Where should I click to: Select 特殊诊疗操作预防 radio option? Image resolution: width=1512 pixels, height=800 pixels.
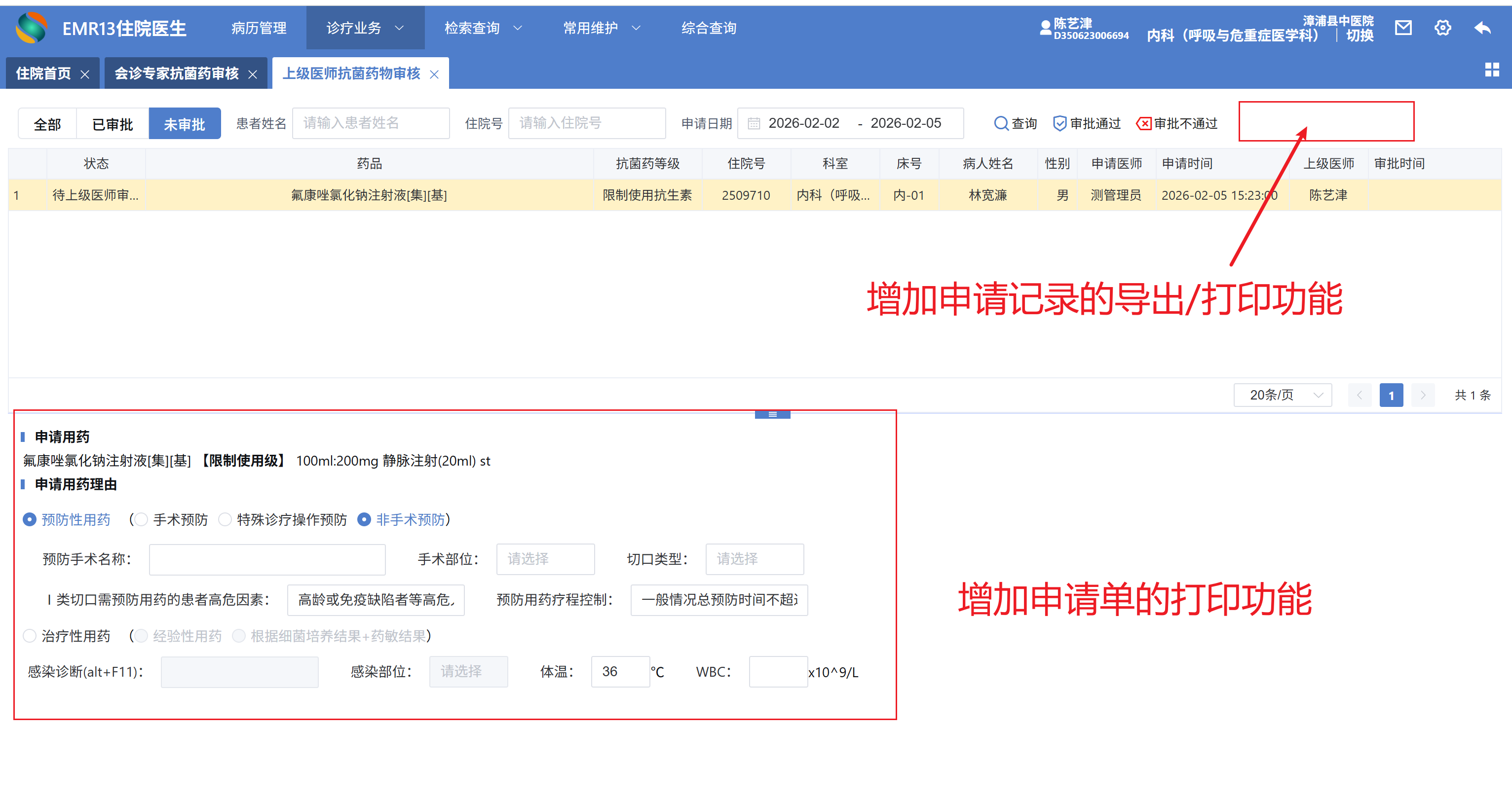[225, 520]
